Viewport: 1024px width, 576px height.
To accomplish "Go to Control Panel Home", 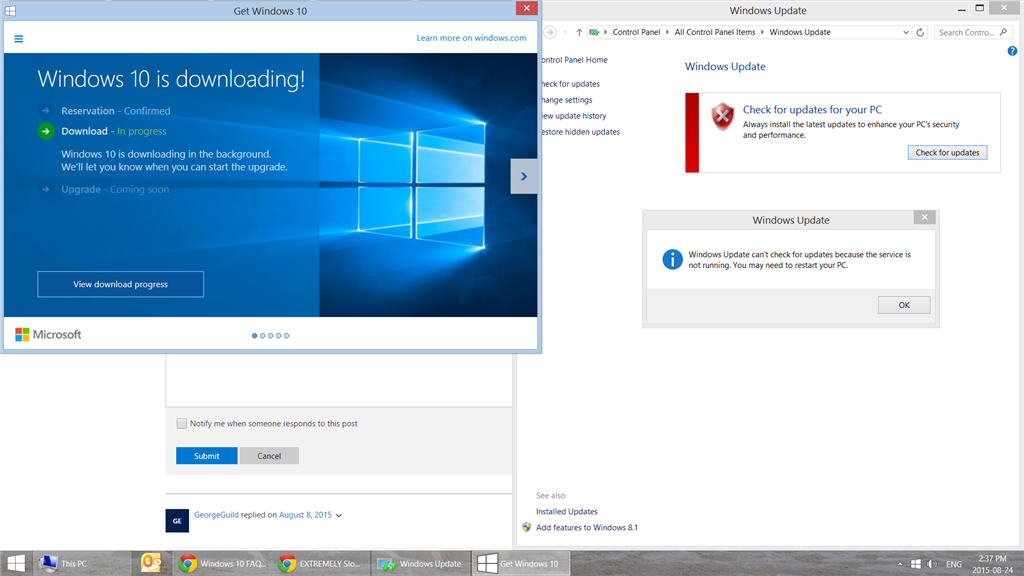I will click(x=573, y=59).
